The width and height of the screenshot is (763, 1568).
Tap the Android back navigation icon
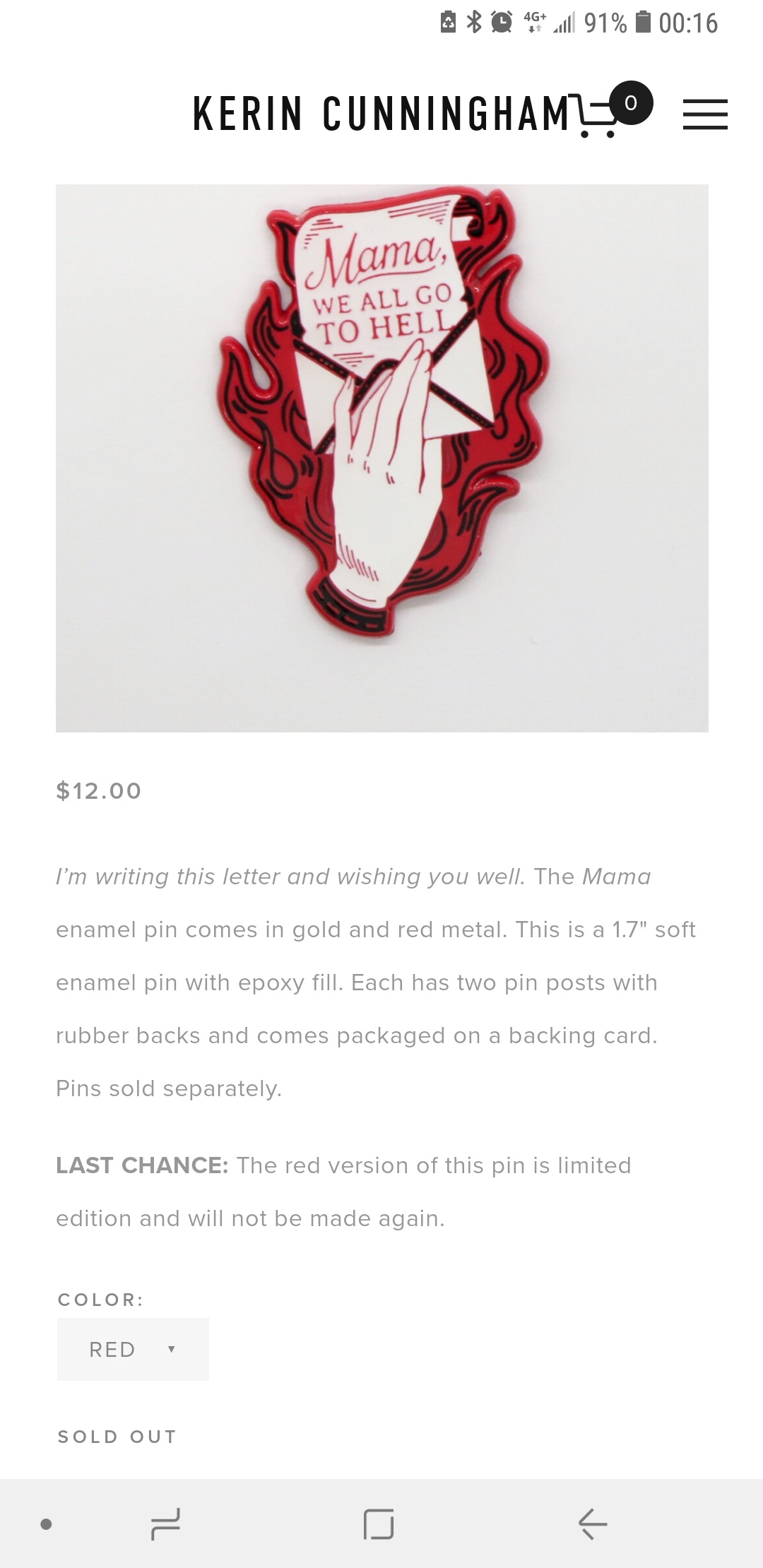point(593,1524)
